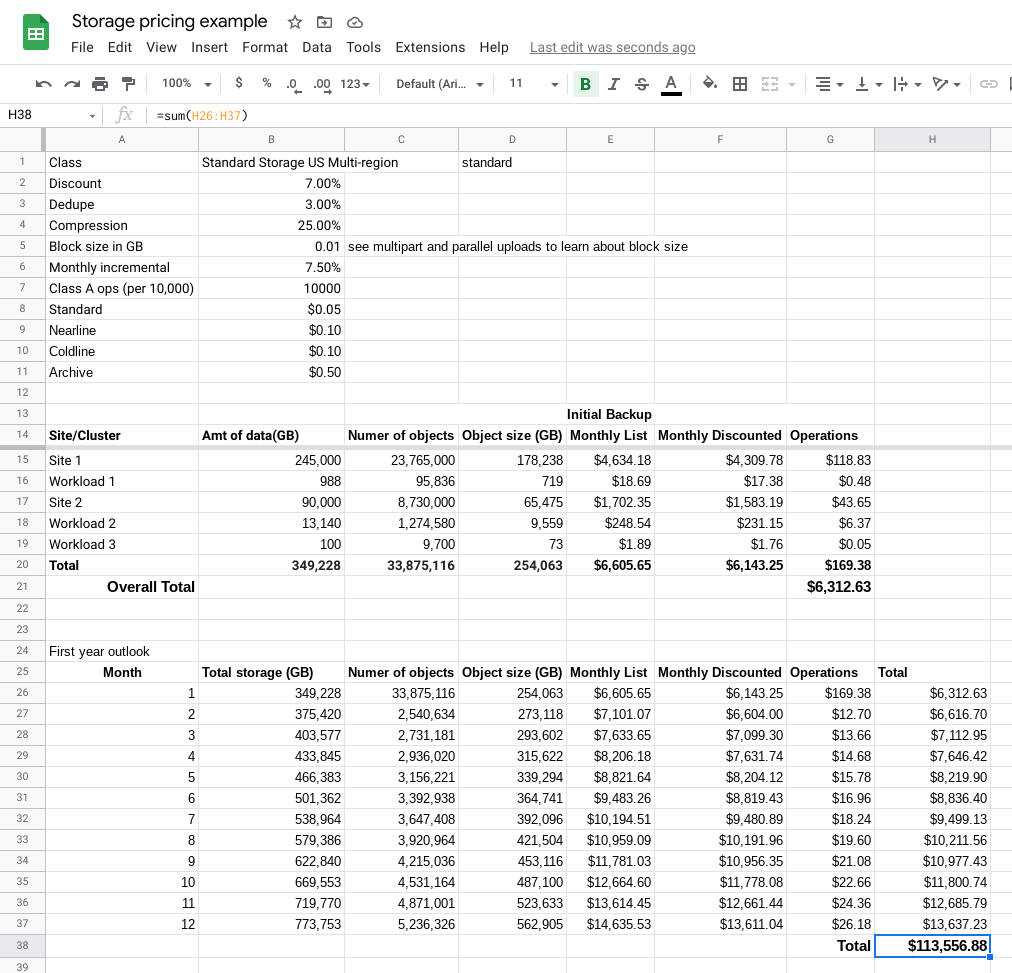Click the print icon
This screenshot has height=973, width=1012.
(x=99, y=84)
